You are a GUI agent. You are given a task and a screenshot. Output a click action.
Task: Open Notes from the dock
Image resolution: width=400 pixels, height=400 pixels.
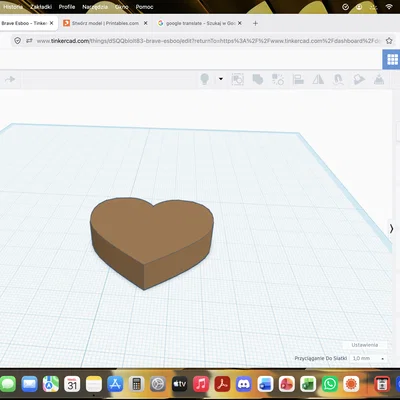point(94,384)
